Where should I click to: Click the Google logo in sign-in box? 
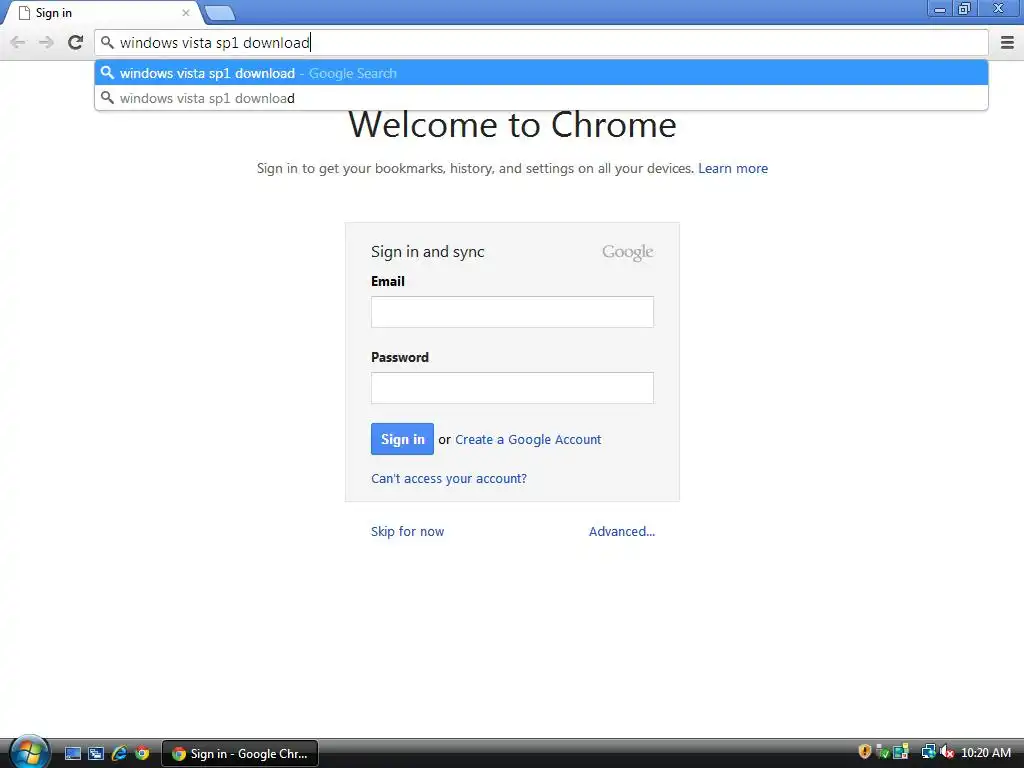coord(628,252)
